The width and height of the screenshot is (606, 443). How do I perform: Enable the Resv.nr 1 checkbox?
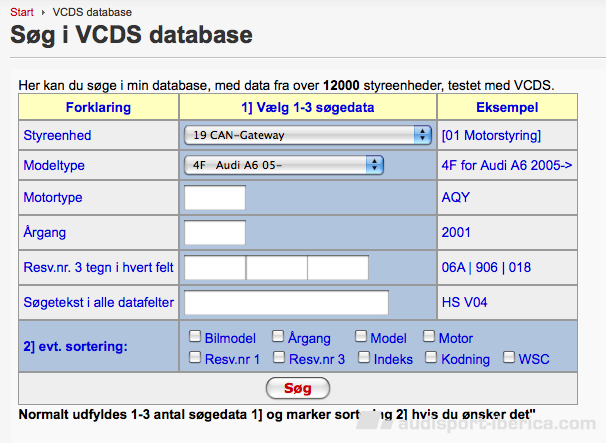pyautogui.click(x=196, y=357)
